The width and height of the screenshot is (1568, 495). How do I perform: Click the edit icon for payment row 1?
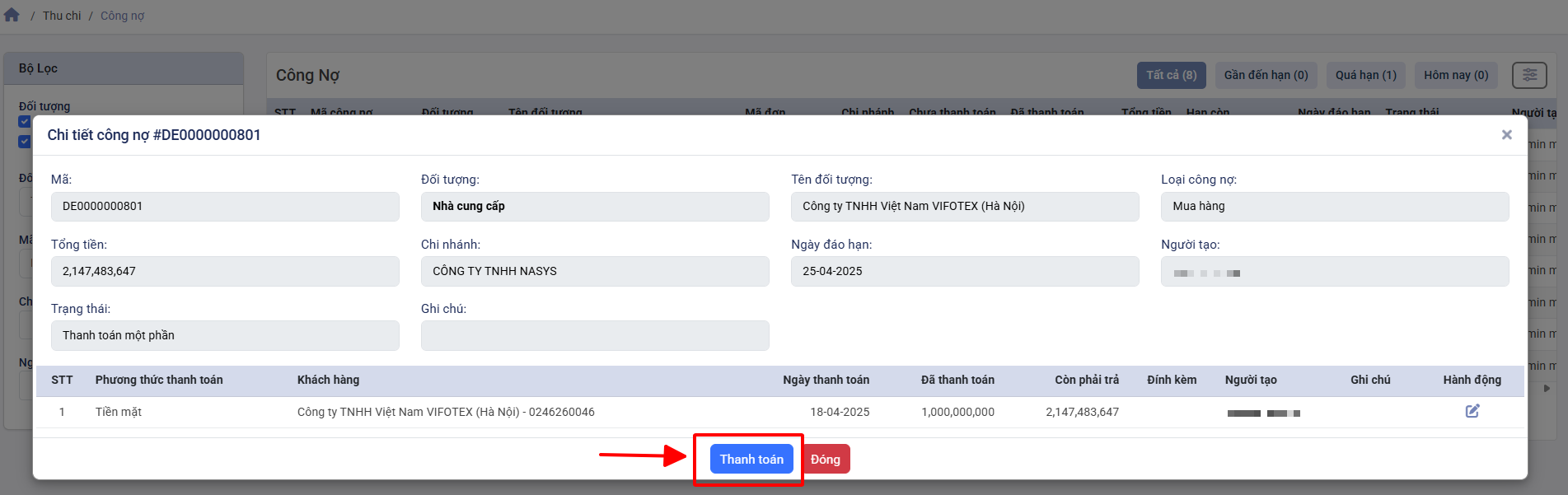[x=1472, y=411]
